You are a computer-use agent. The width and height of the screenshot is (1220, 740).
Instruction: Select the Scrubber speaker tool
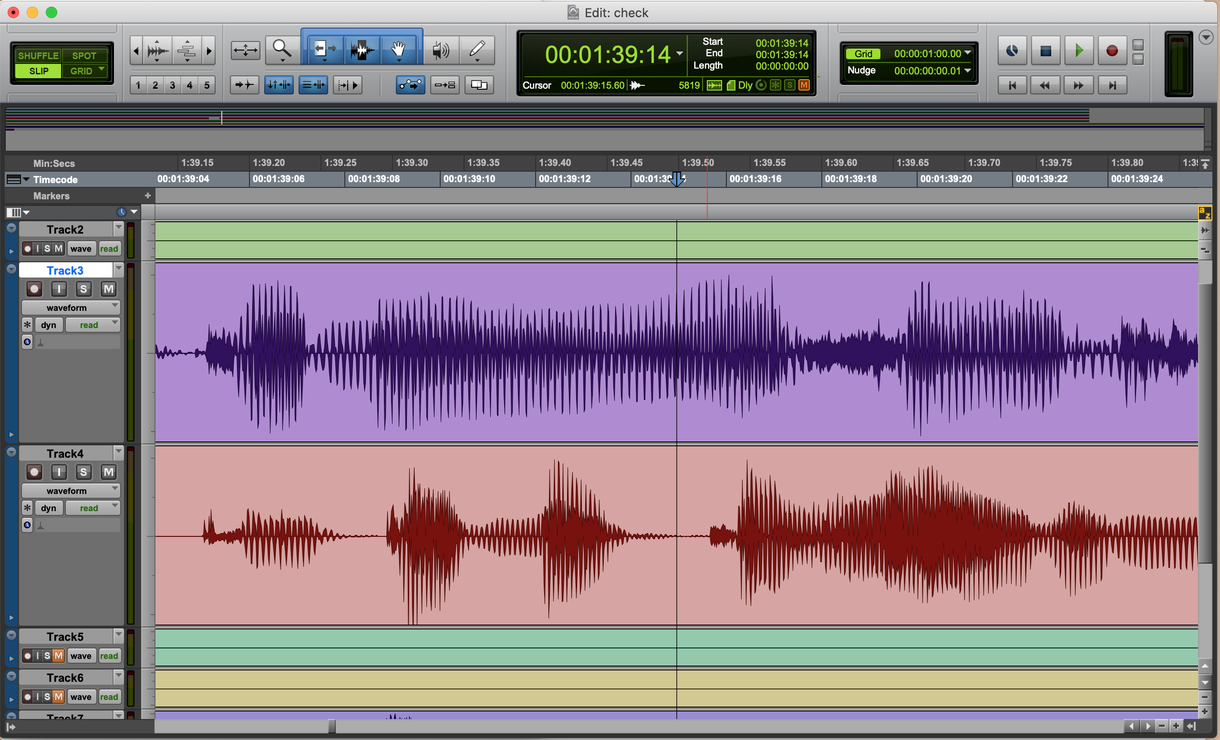pos(441,49)
